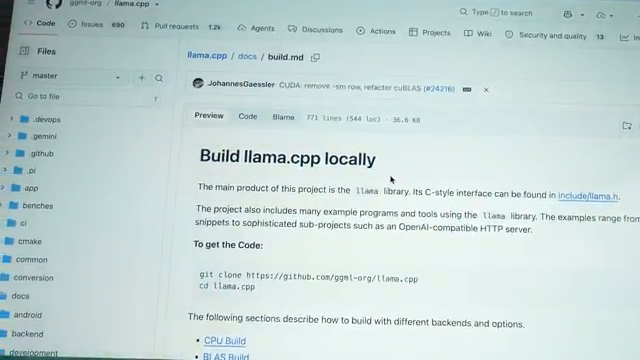This screenshot has height=360, width=640.
Task: Expand the .gemini folder
Action: click(x=9, y=136)
